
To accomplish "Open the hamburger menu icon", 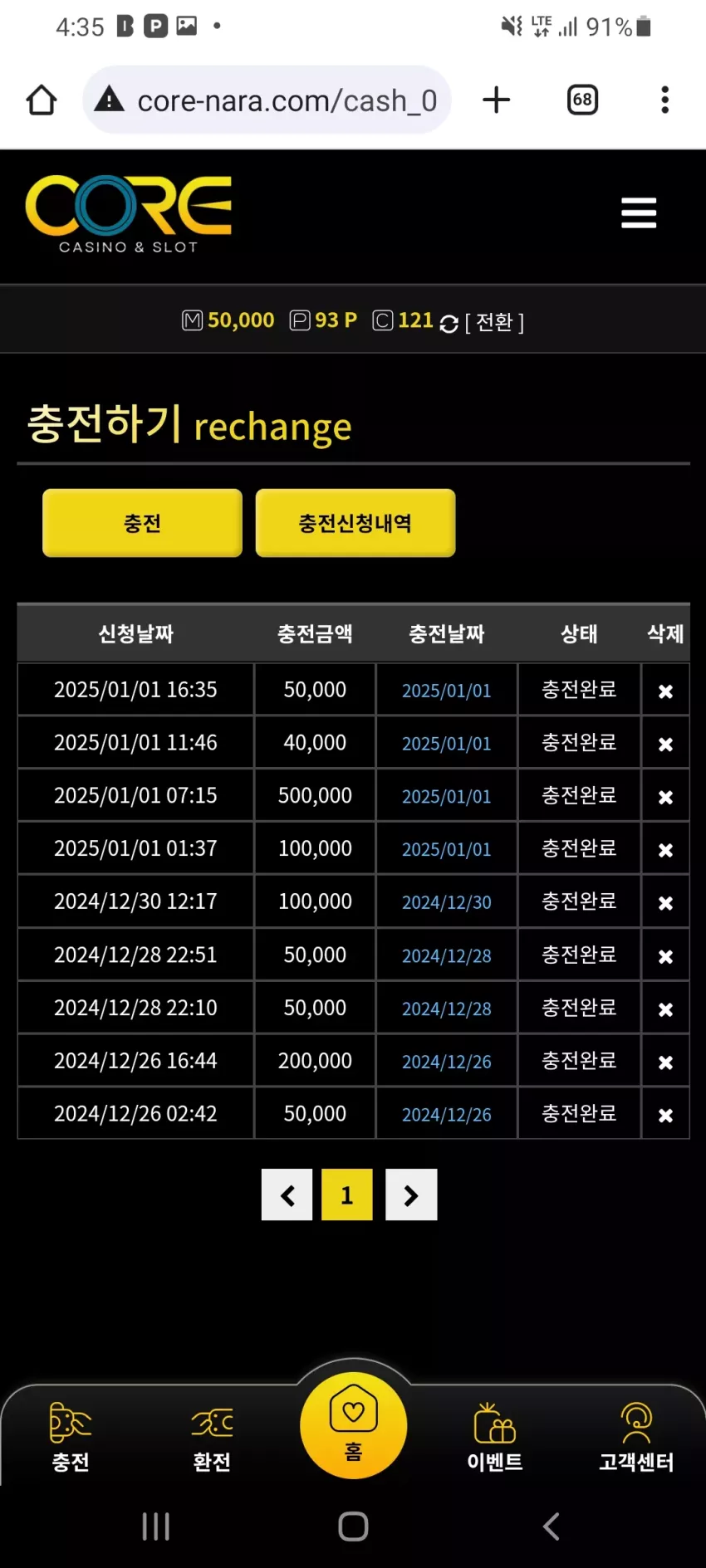I will pyautogui.click(x=639, y=213).
